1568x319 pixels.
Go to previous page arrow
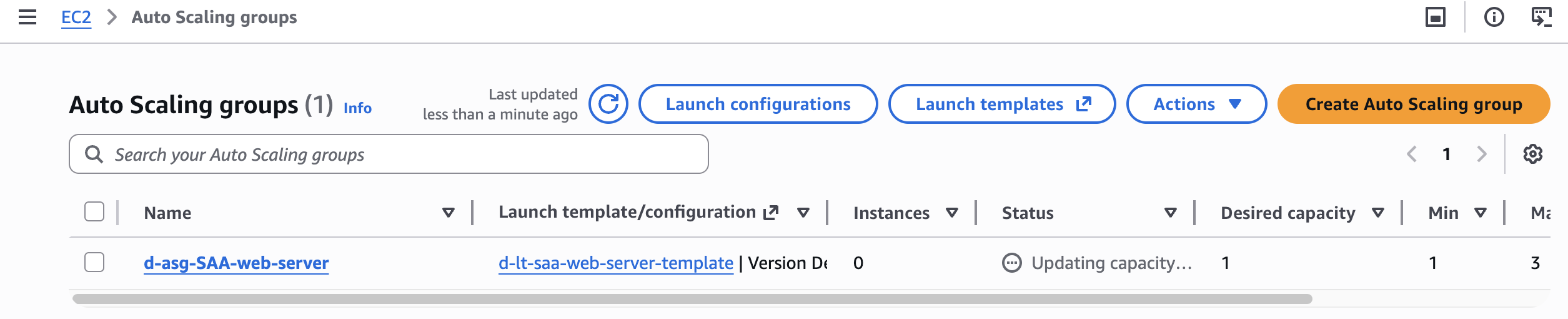click(1411, 154)
